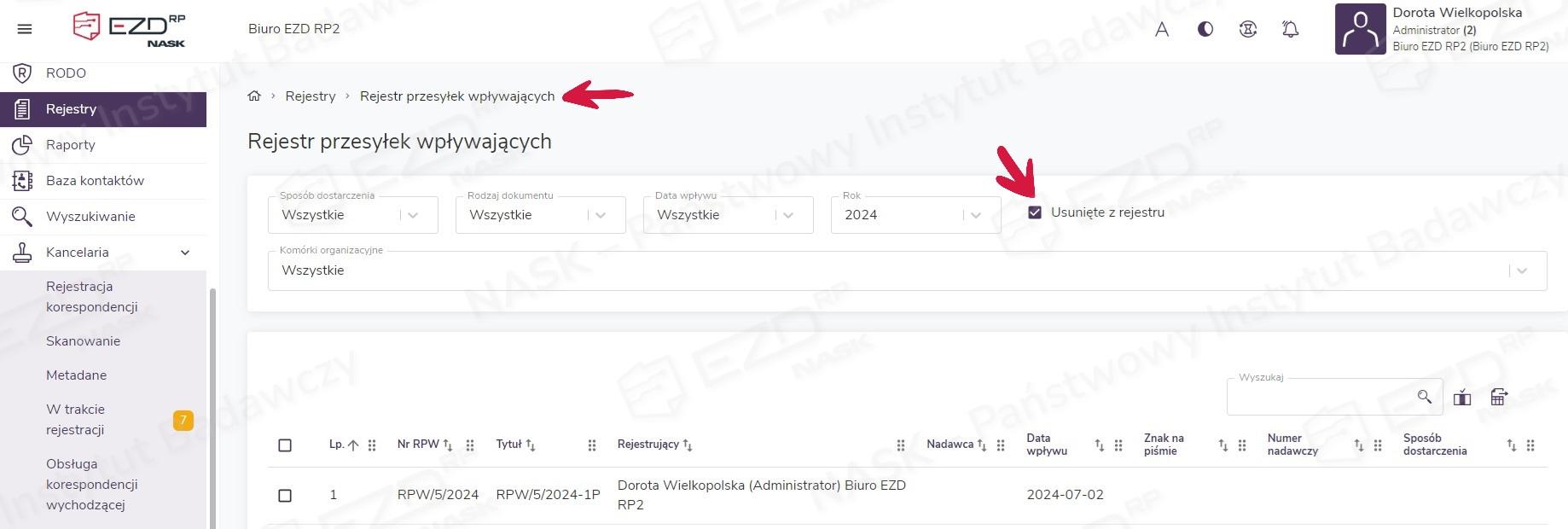This screenshot has height=529, width=1568.
Task: Open the notifications bell
Action: tap(1290, 30)
